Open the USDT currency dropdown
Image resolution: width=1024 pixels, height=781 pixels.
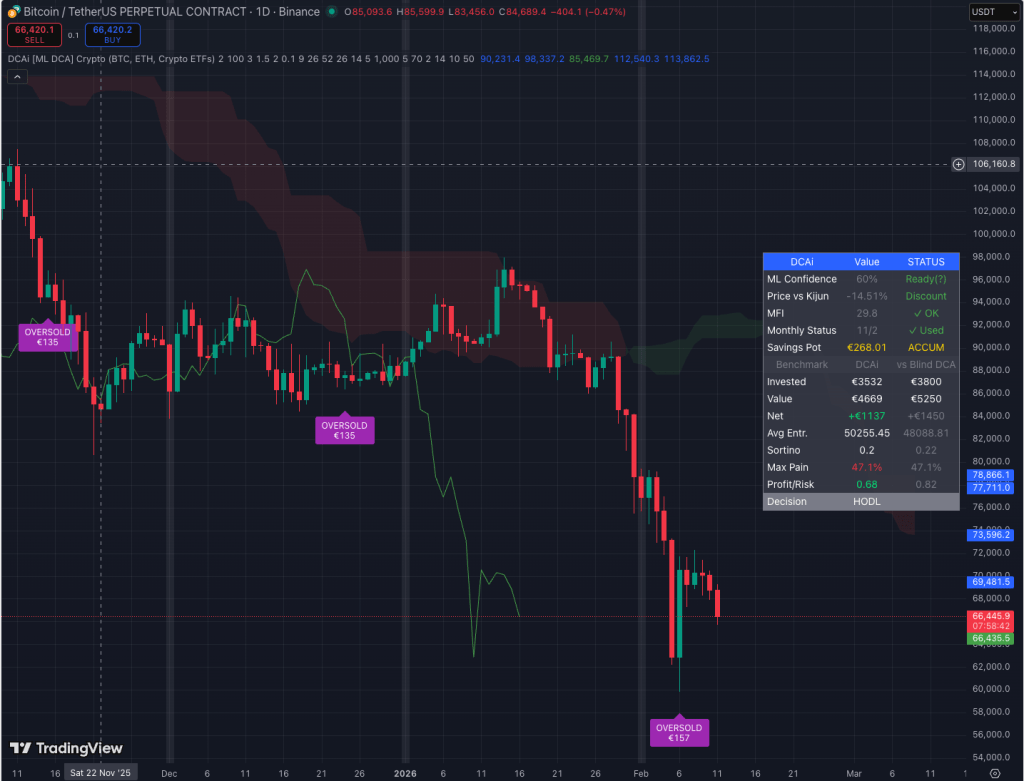tap(990, 11)
